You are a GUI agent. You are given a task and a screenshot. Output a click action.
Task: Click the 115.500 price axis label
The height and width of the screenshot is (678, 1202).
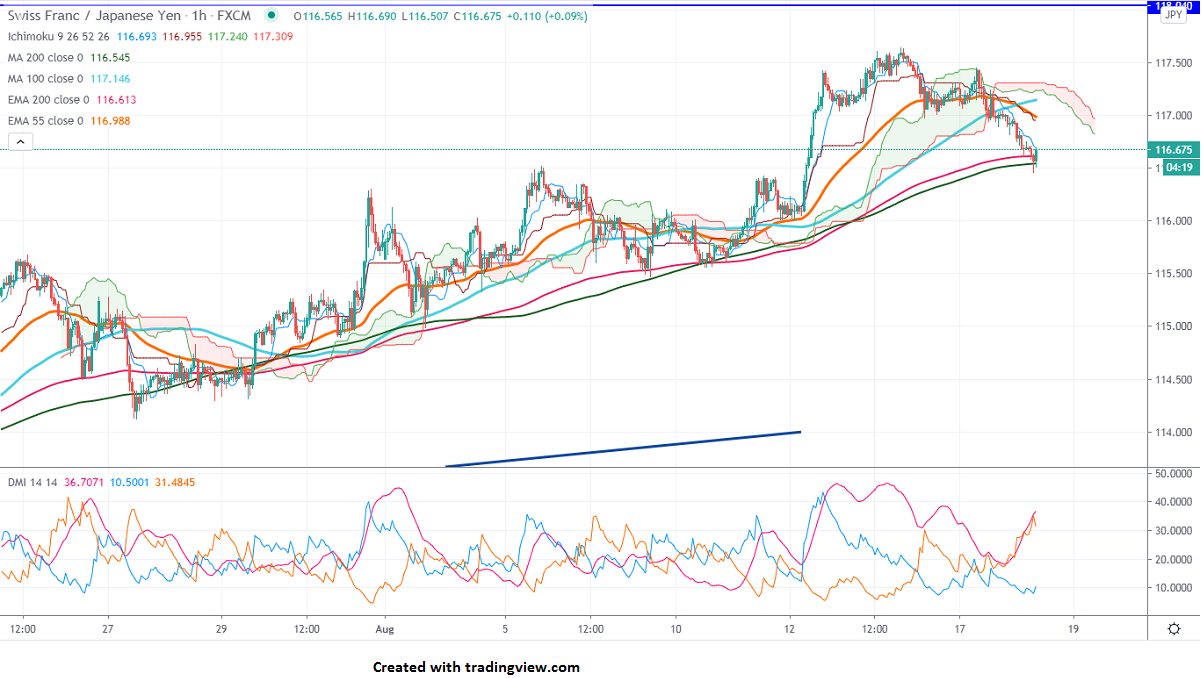pos(1172,273)
